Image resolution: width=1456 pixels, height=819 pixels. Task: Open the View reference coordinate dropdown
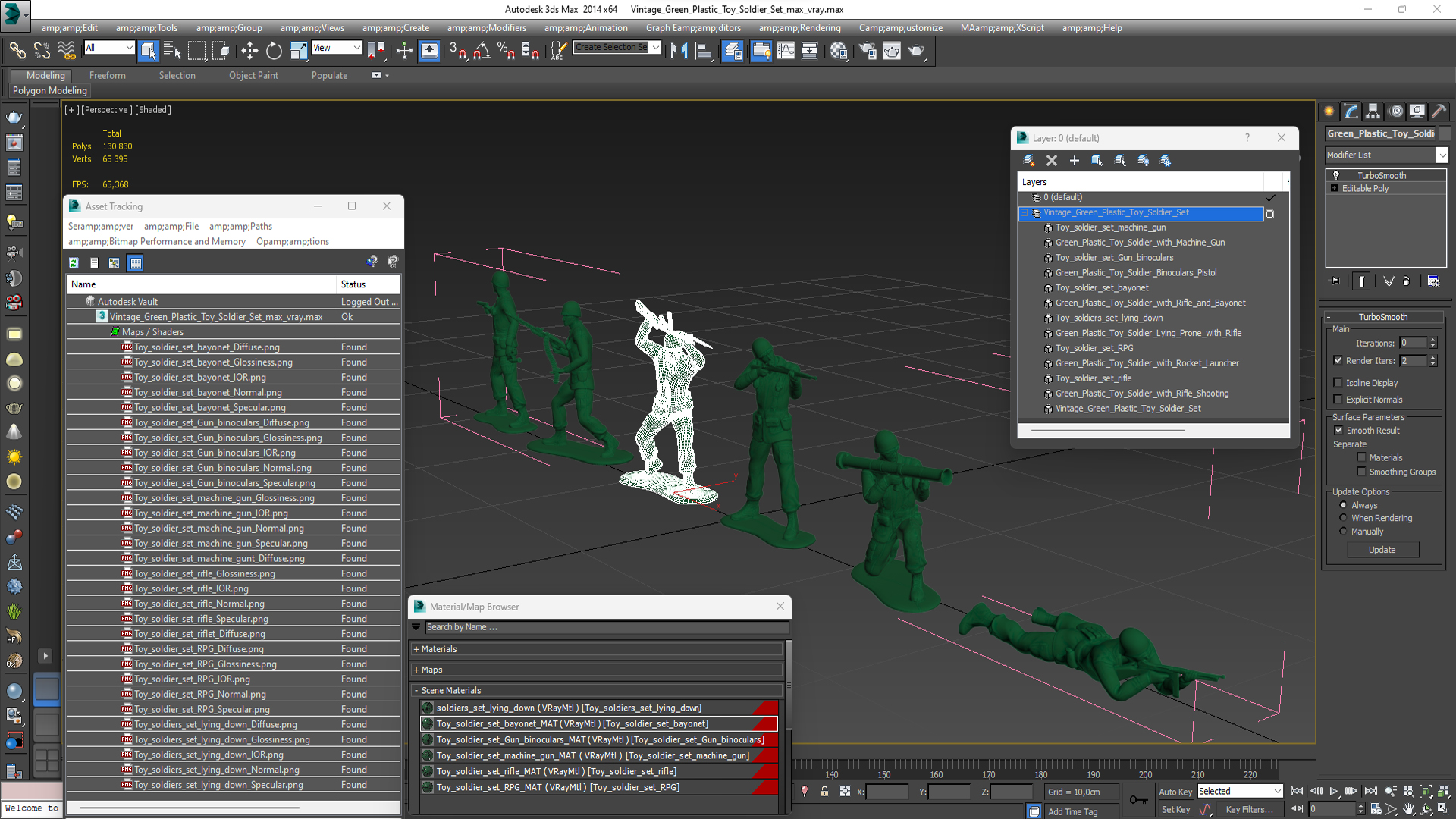tap(337, 48)
